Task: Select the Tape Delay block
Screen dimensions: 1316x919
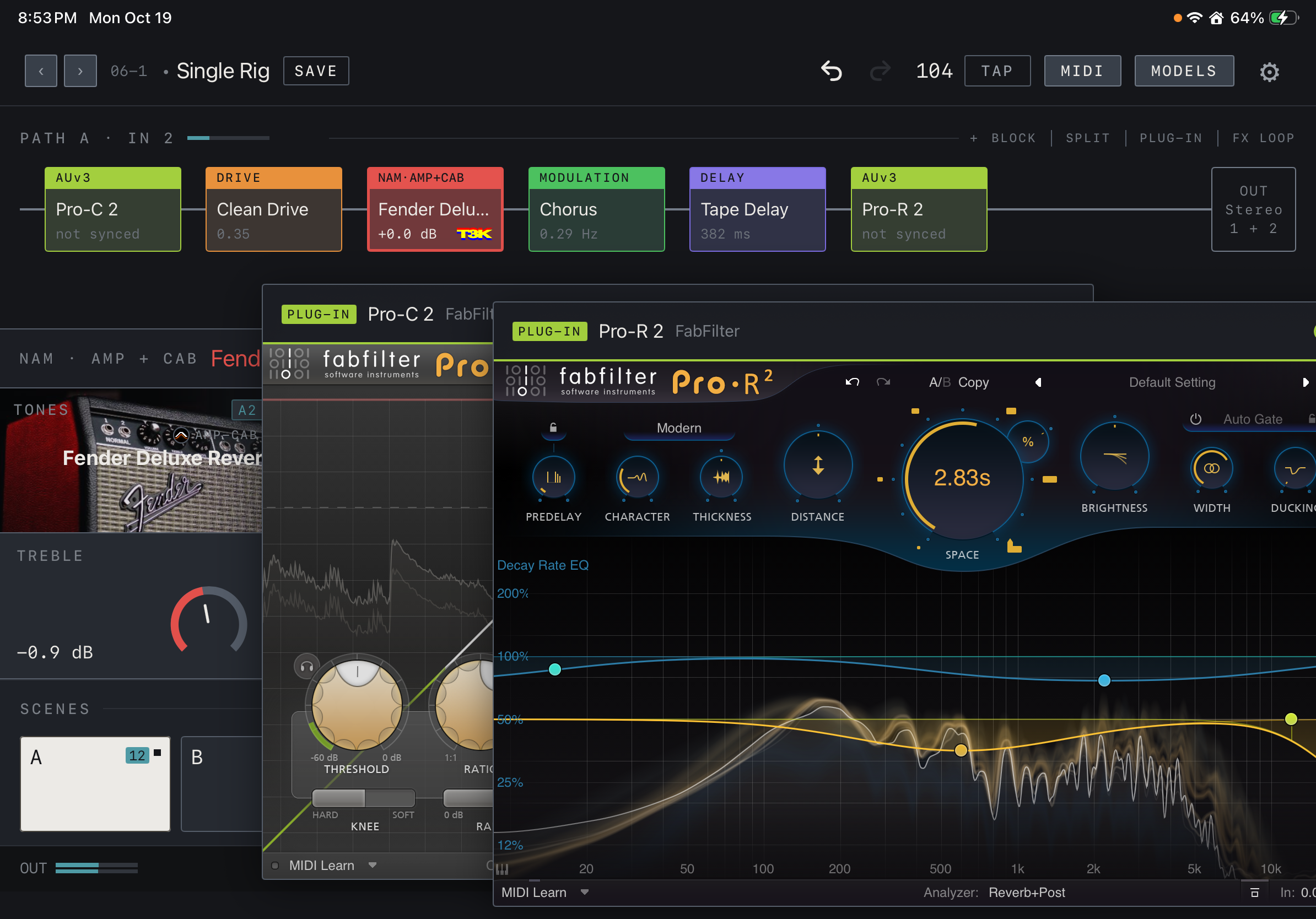Action: (758, 209)
